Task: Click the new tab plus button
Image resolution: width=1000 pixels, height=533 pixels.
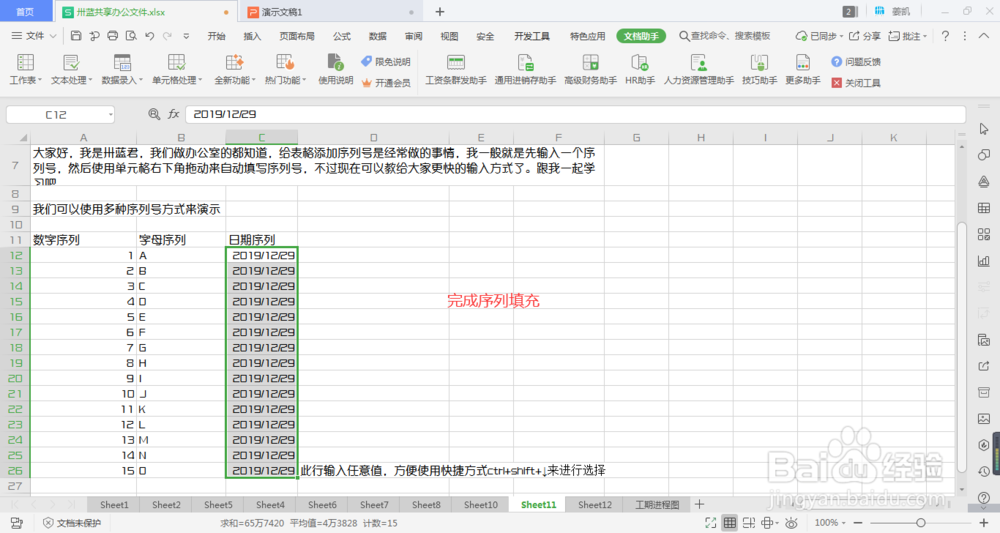Action: click(x=439, y=11)
